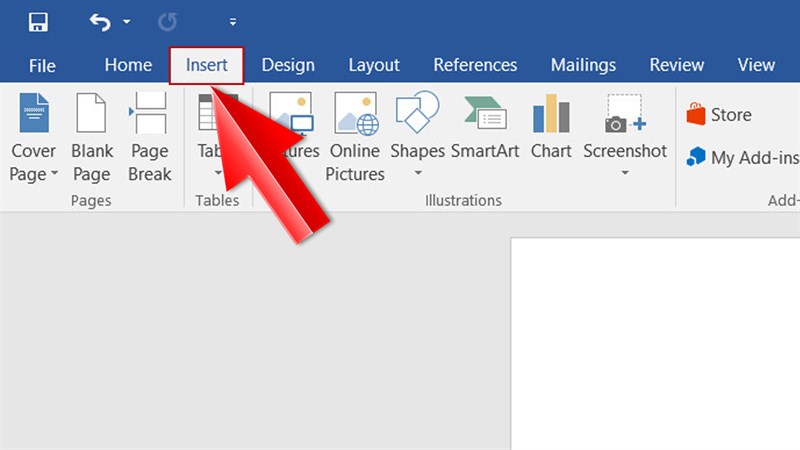Image resolution: width=800 pixels, height=450 pixels.
Task: Add a Blank Page
Action: [x=92, y=137]
